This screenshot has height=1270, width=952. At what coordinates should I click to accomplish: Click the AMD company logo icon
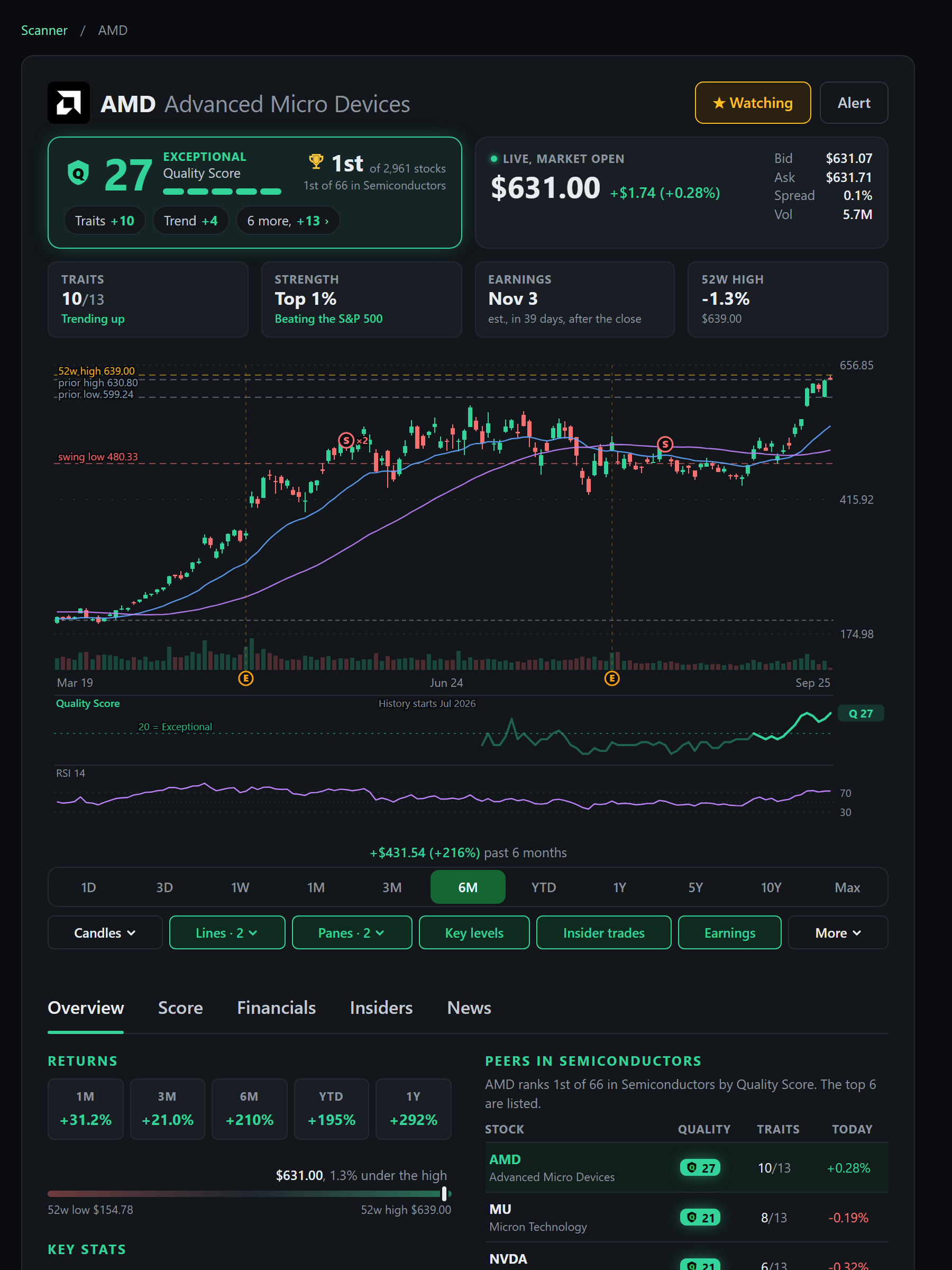(x=68, y=103)
